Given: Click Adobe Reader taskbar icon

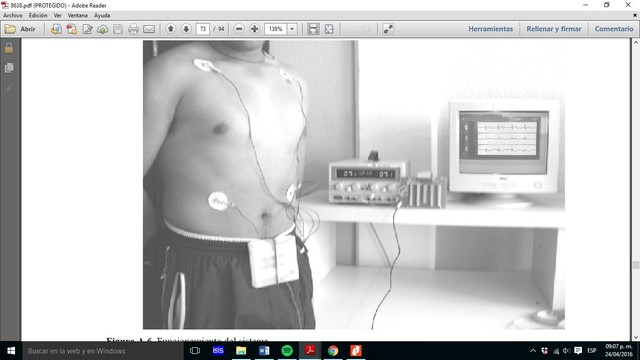Looking at the screenshot, I should [310, 351].
